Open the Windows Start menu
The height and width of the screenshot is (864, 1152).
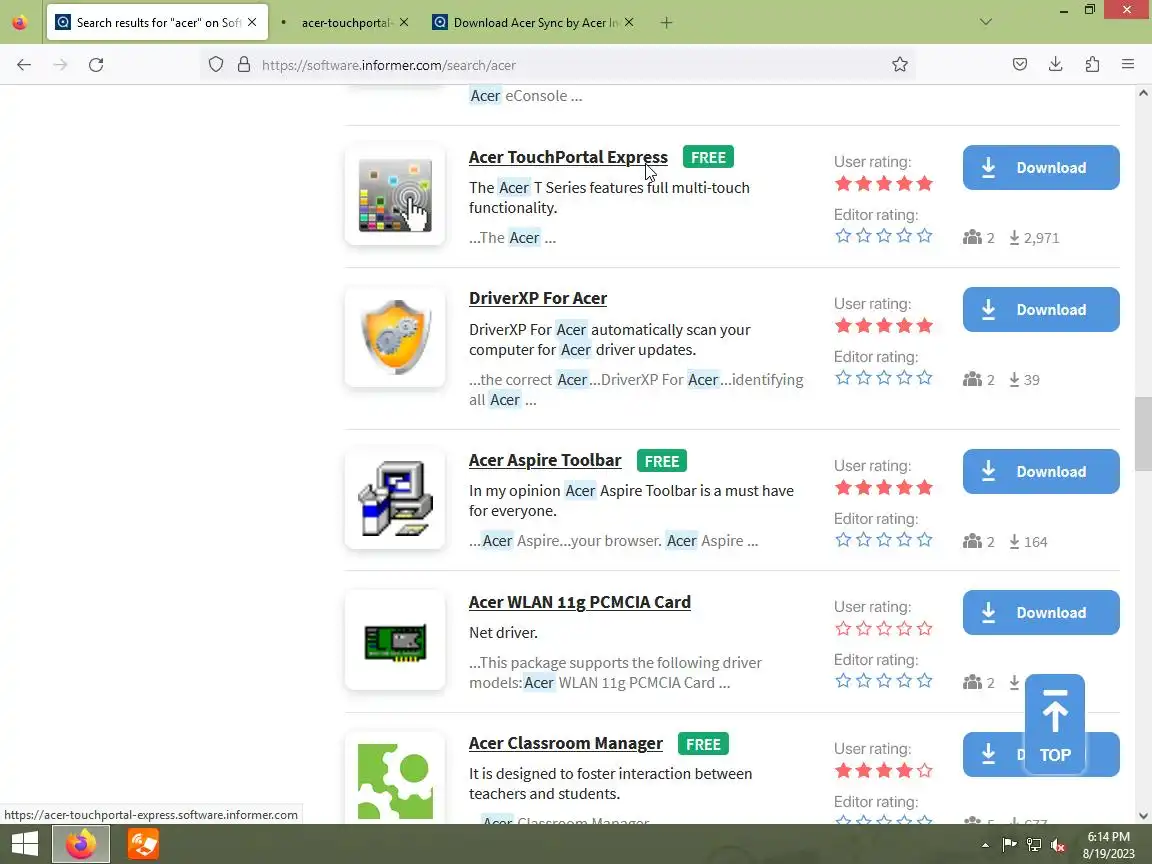[24, 844]
